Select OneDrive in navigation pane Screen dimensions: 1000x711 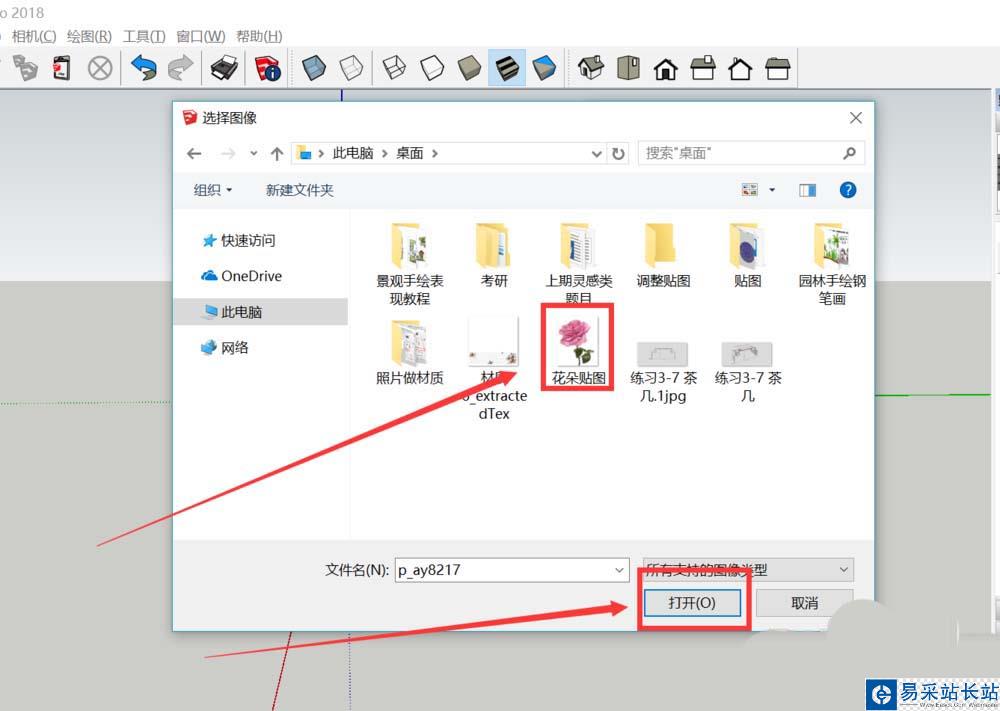click(241, 276)
